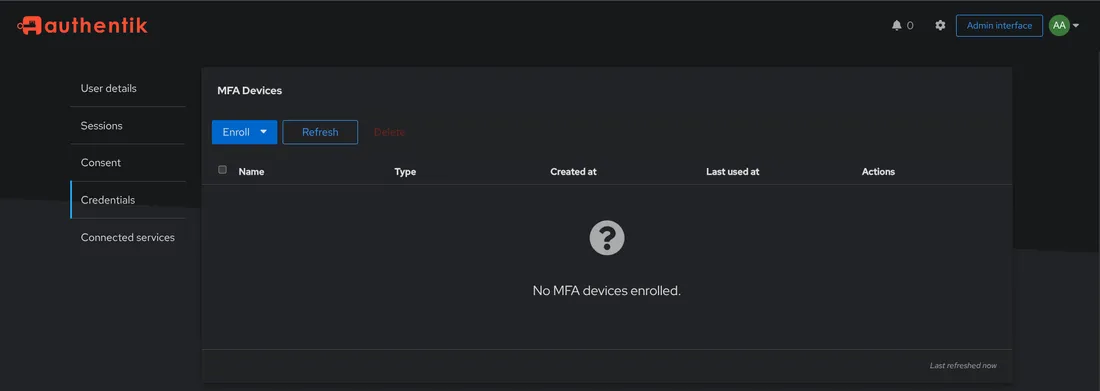
Task: Click the Name column header
Action: click(251, 171)
